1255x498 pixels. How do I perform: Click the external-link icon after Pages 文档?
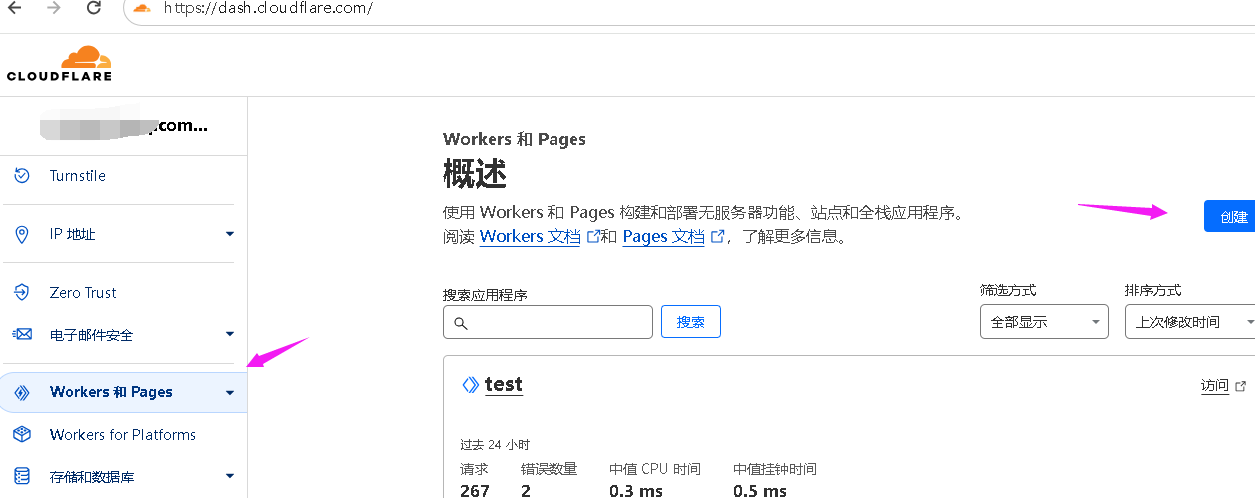pos(716,237)
